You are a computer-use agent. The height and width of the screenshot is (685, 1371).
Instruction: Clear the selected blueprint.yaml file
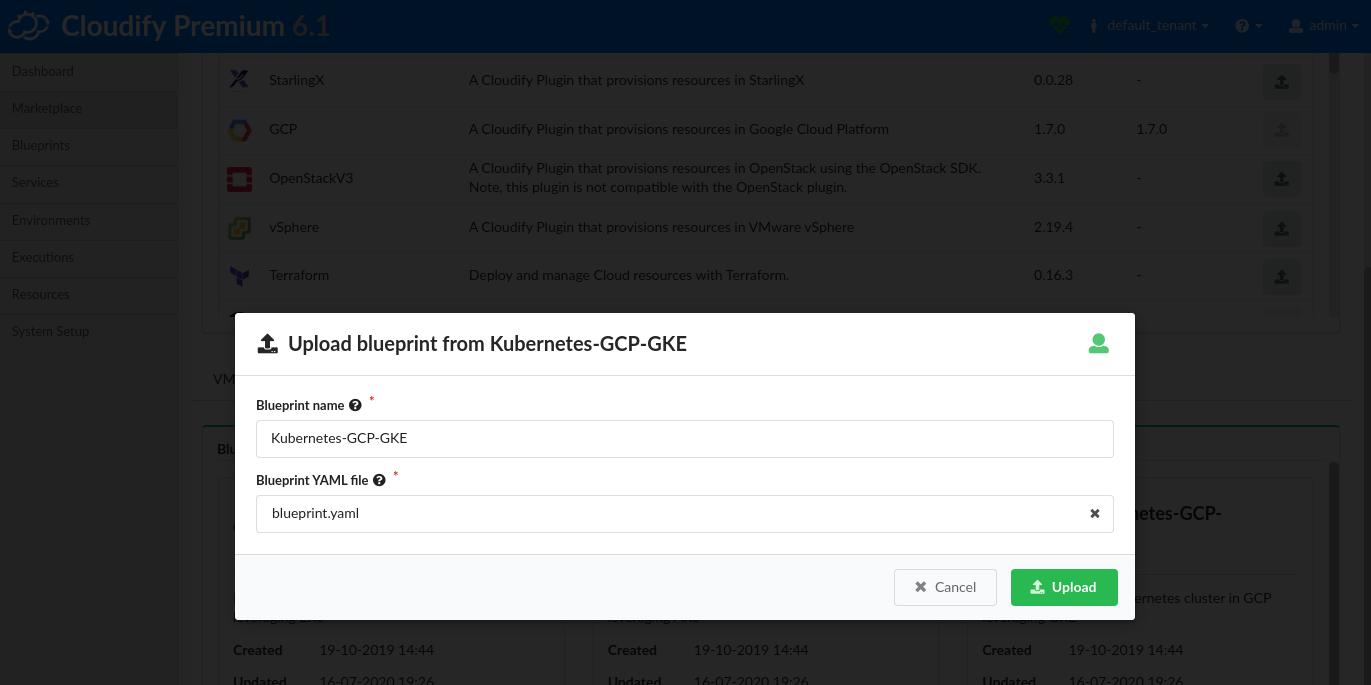pos(1094,513)
